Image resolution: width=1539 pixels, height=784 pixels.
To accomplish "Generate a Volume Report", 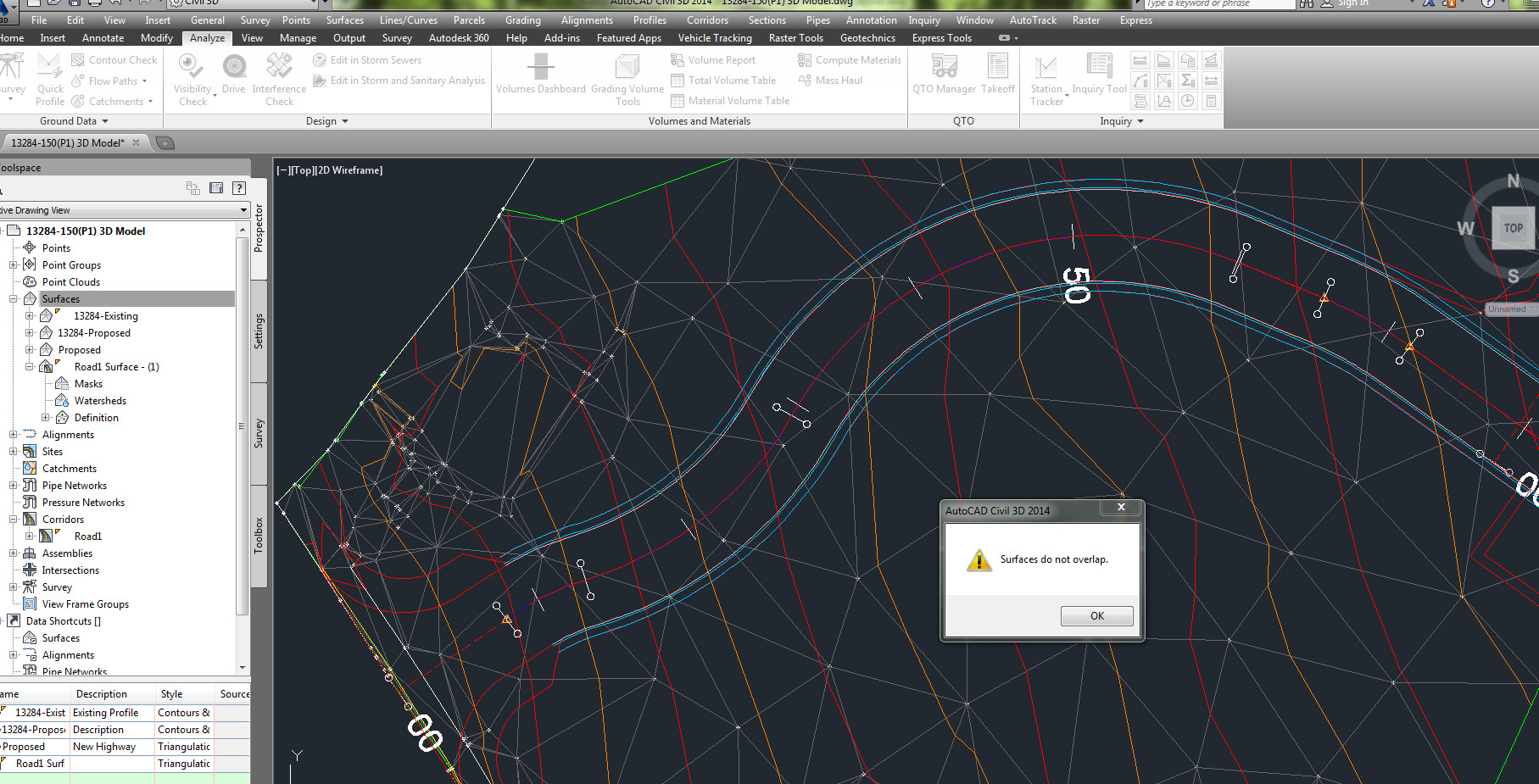I will point(712,60).
